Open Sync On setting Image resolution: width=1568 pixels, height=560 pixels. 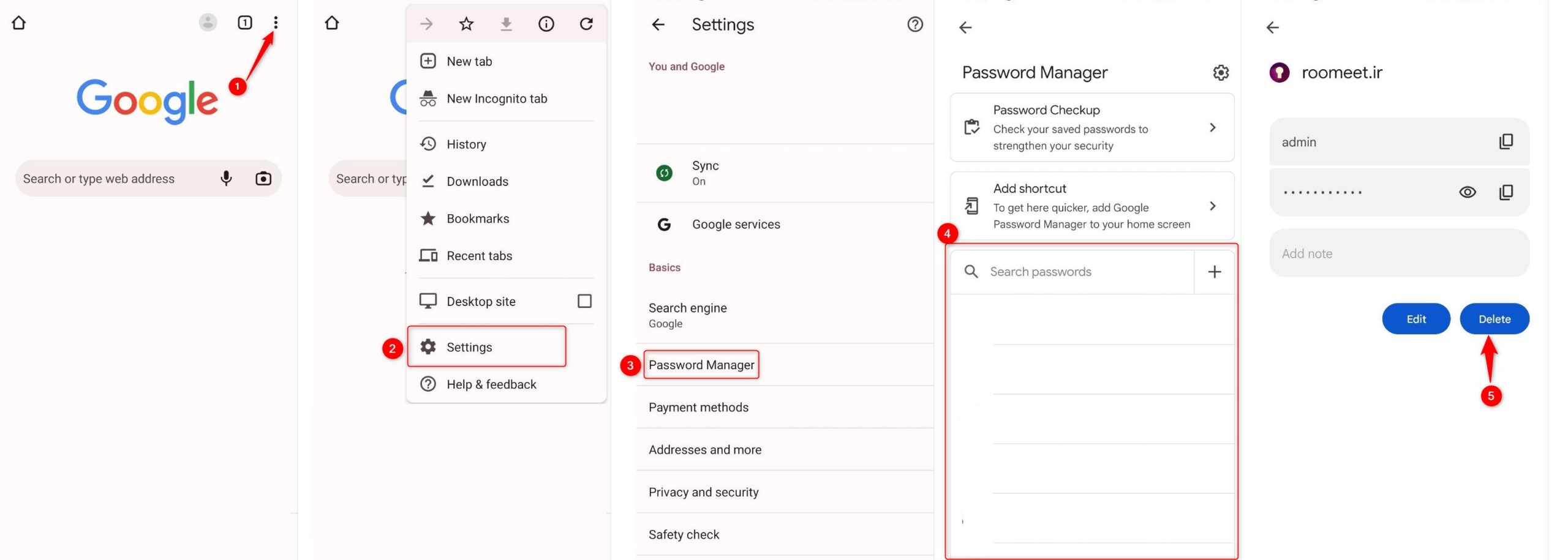[x=785, y=173]
